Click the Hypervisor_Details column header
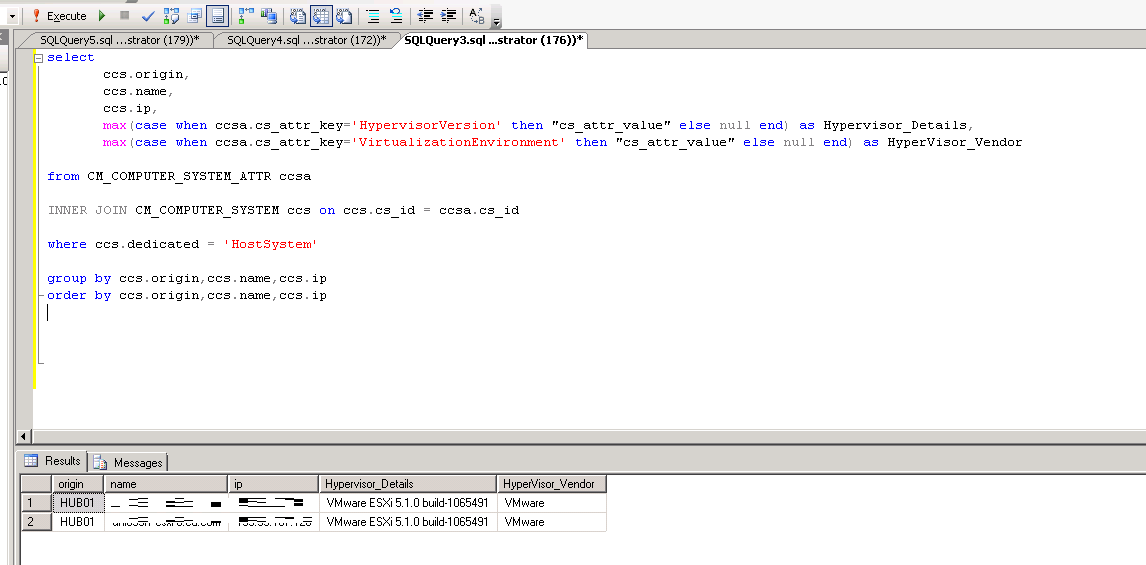Screen dimensions: 1146x565 click(409, 484)
